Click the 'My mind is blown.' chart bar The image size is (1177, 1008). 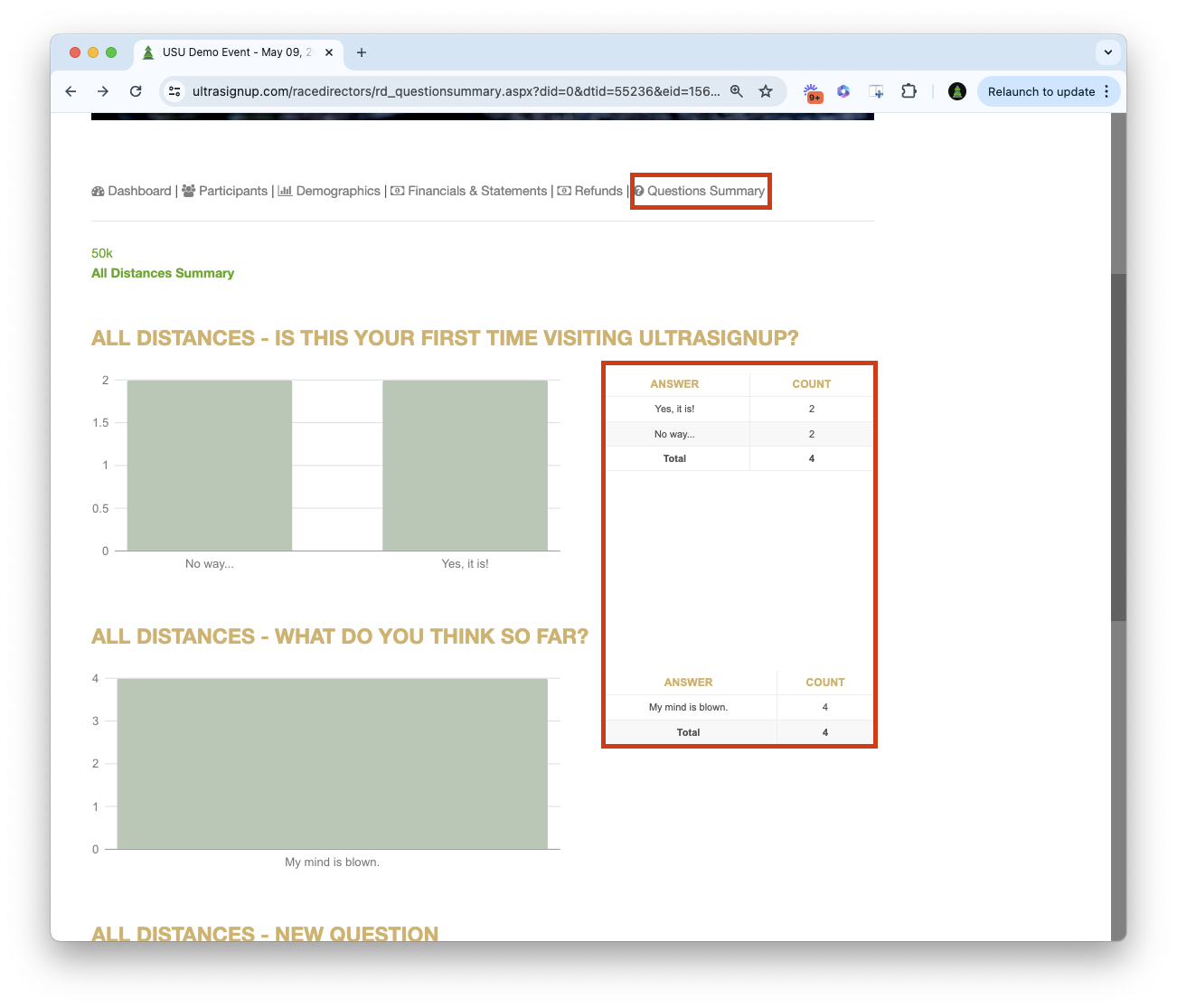[x=332, y=763]
